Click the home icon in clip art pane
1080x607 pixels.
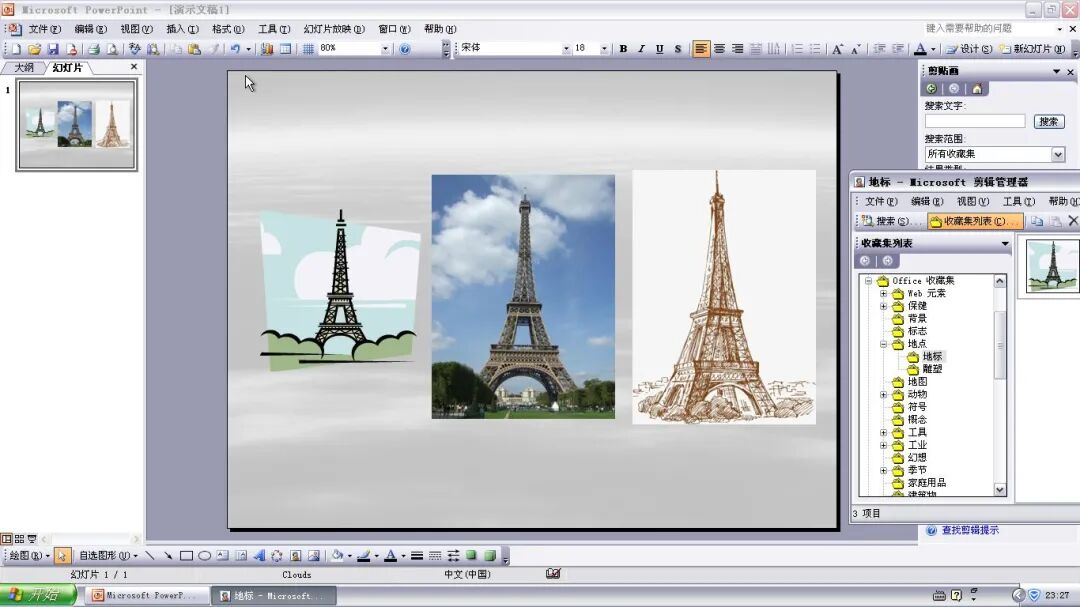(977, 88)
